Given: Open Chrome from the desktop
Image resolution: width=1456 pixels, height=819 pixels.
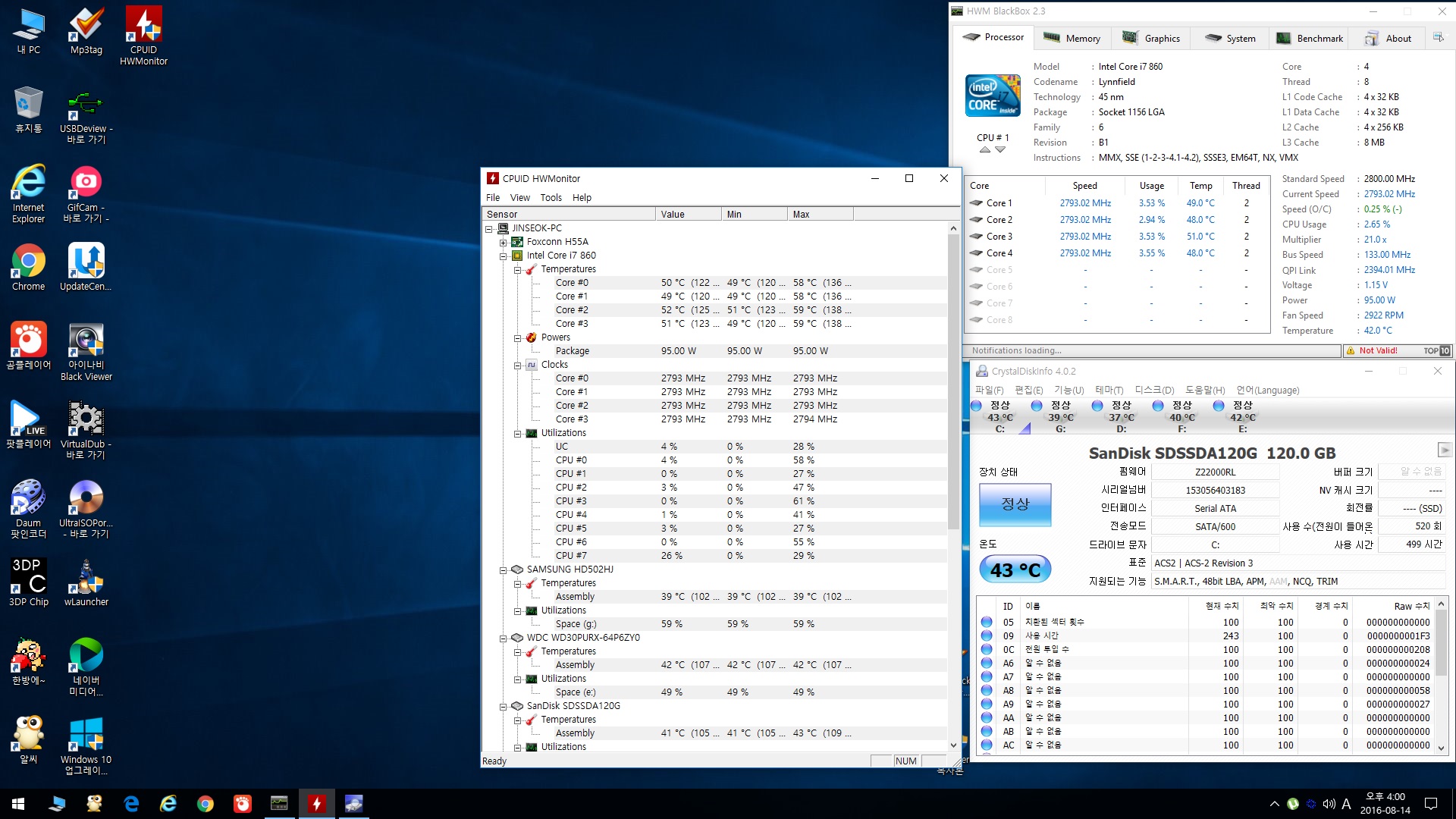Looking at the screenshot, I should pos(29,268).
